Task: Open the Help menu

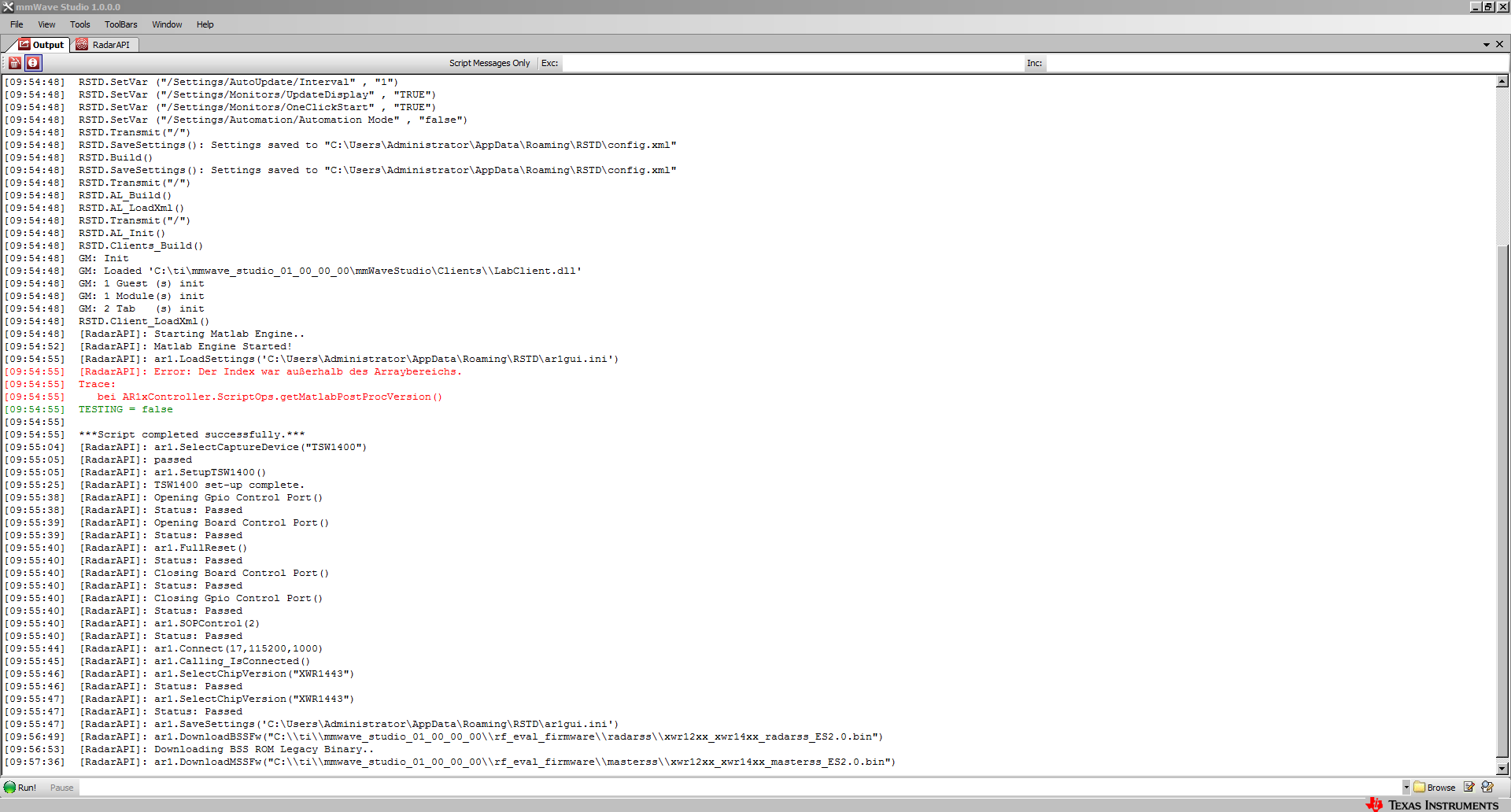Action: click(x=205, y=24)
